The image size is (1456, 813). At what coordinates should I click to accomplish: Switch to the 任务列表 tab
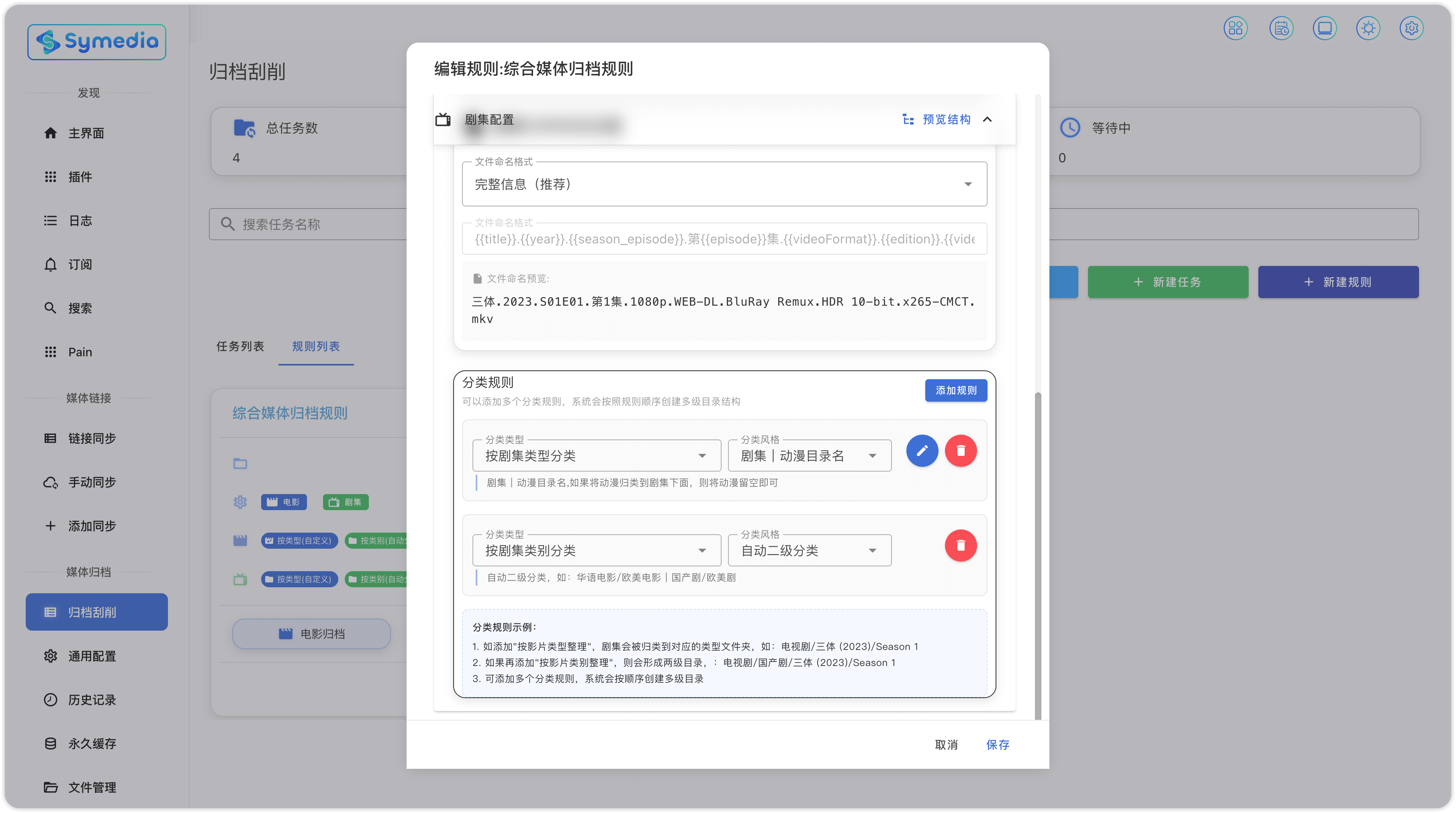[x=240, y=346]
